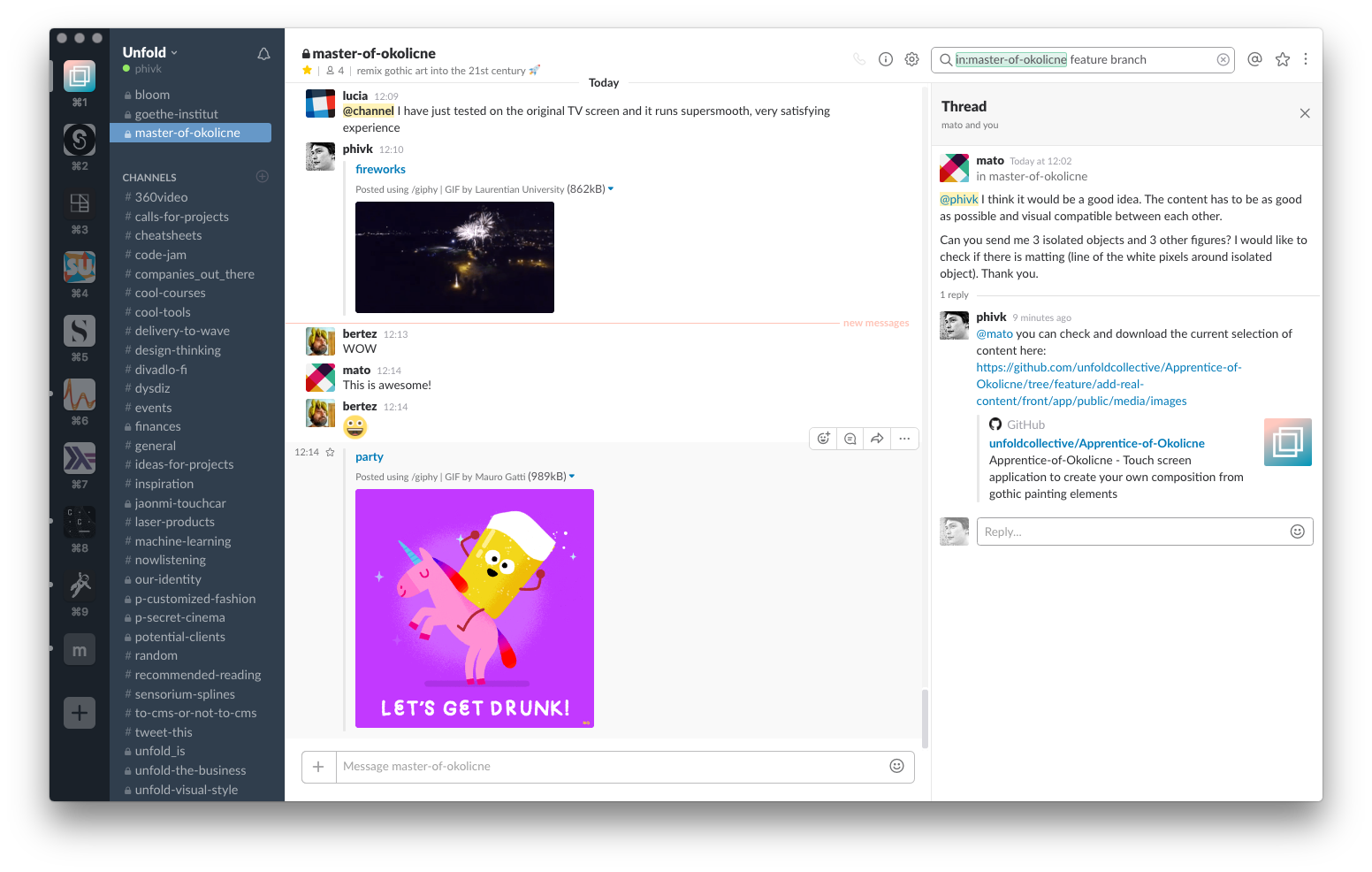Add a channel with the plus icon
Screen dimensions: 1372x872
263,177
